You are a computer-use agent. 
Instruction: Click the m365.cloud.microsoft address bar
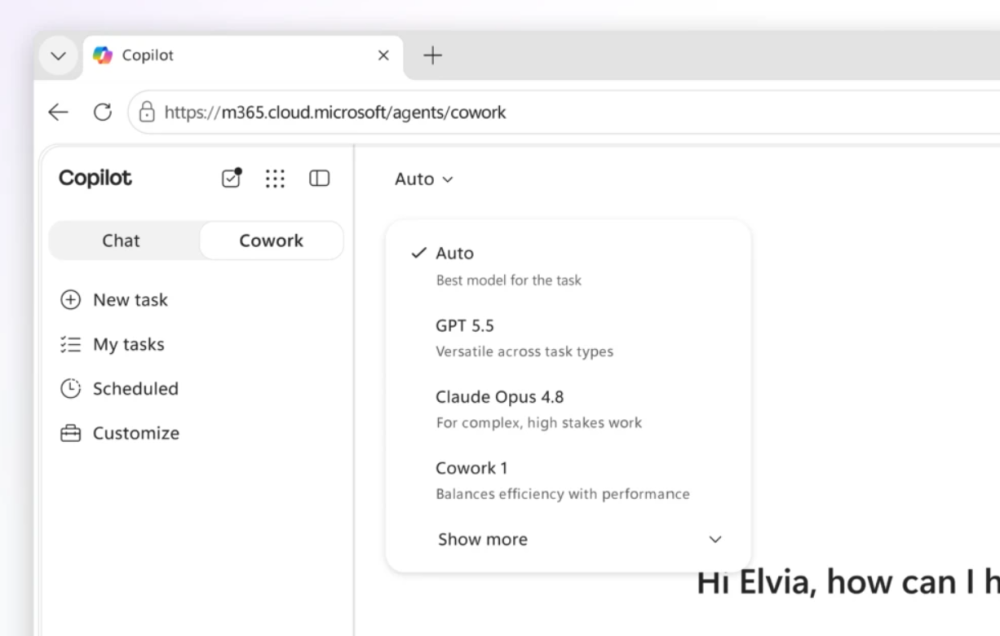coord(564,112)
